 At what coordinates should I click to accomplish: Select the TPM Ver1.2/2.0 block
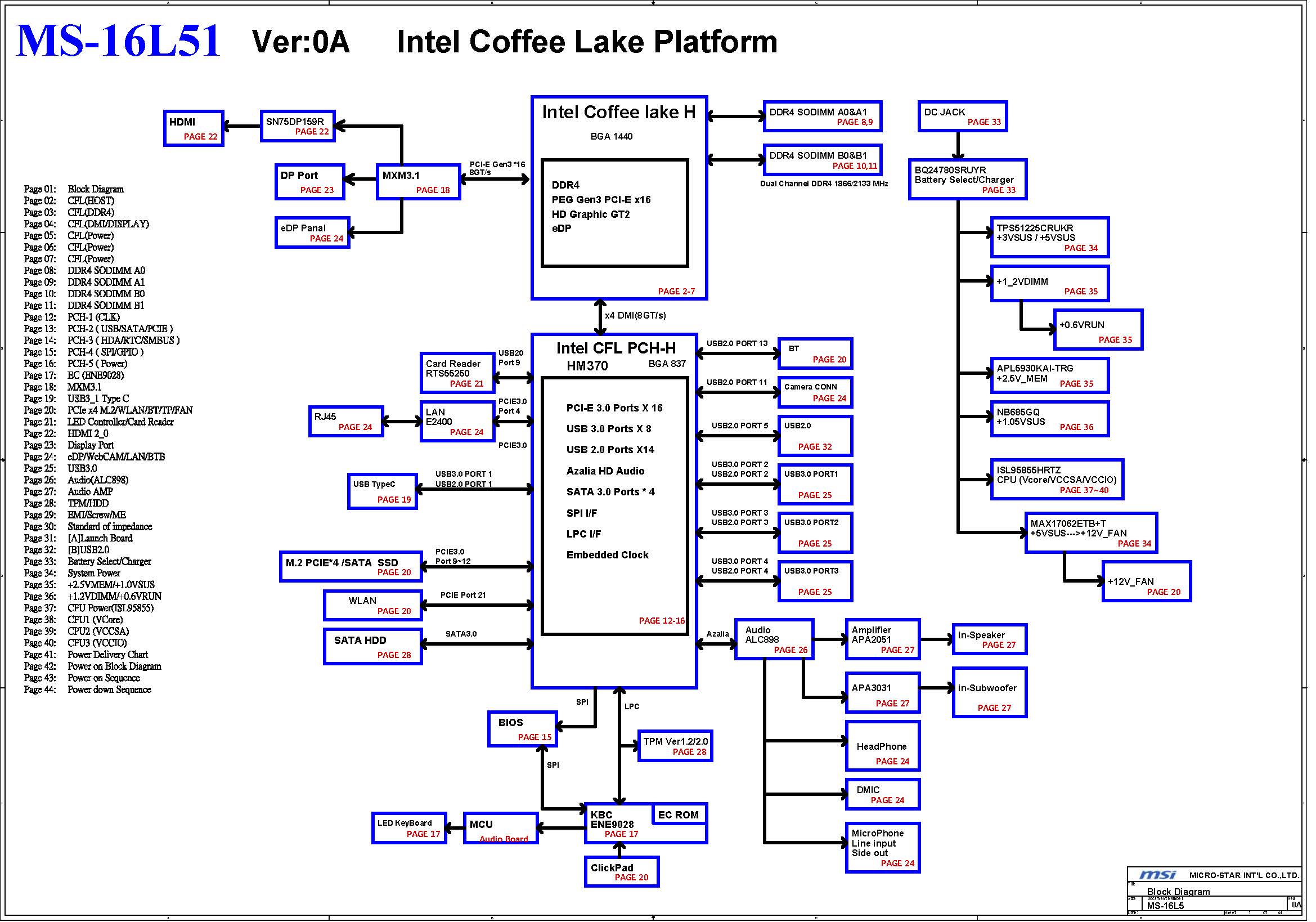(675, 746)
